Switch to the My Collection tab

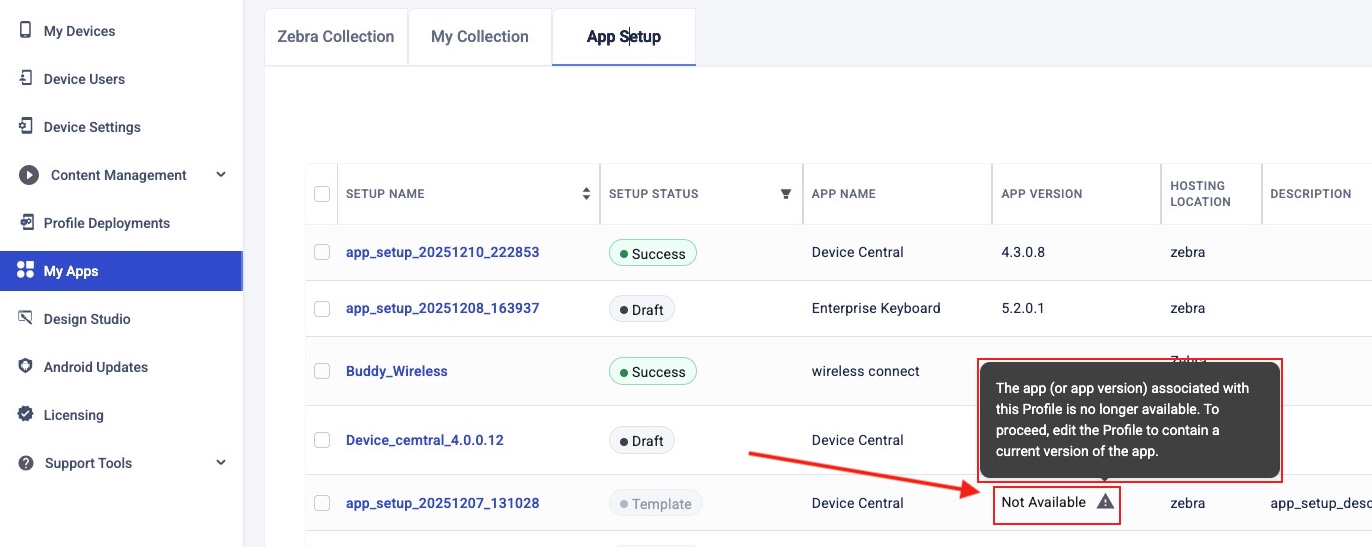click(x=480, y=37)
